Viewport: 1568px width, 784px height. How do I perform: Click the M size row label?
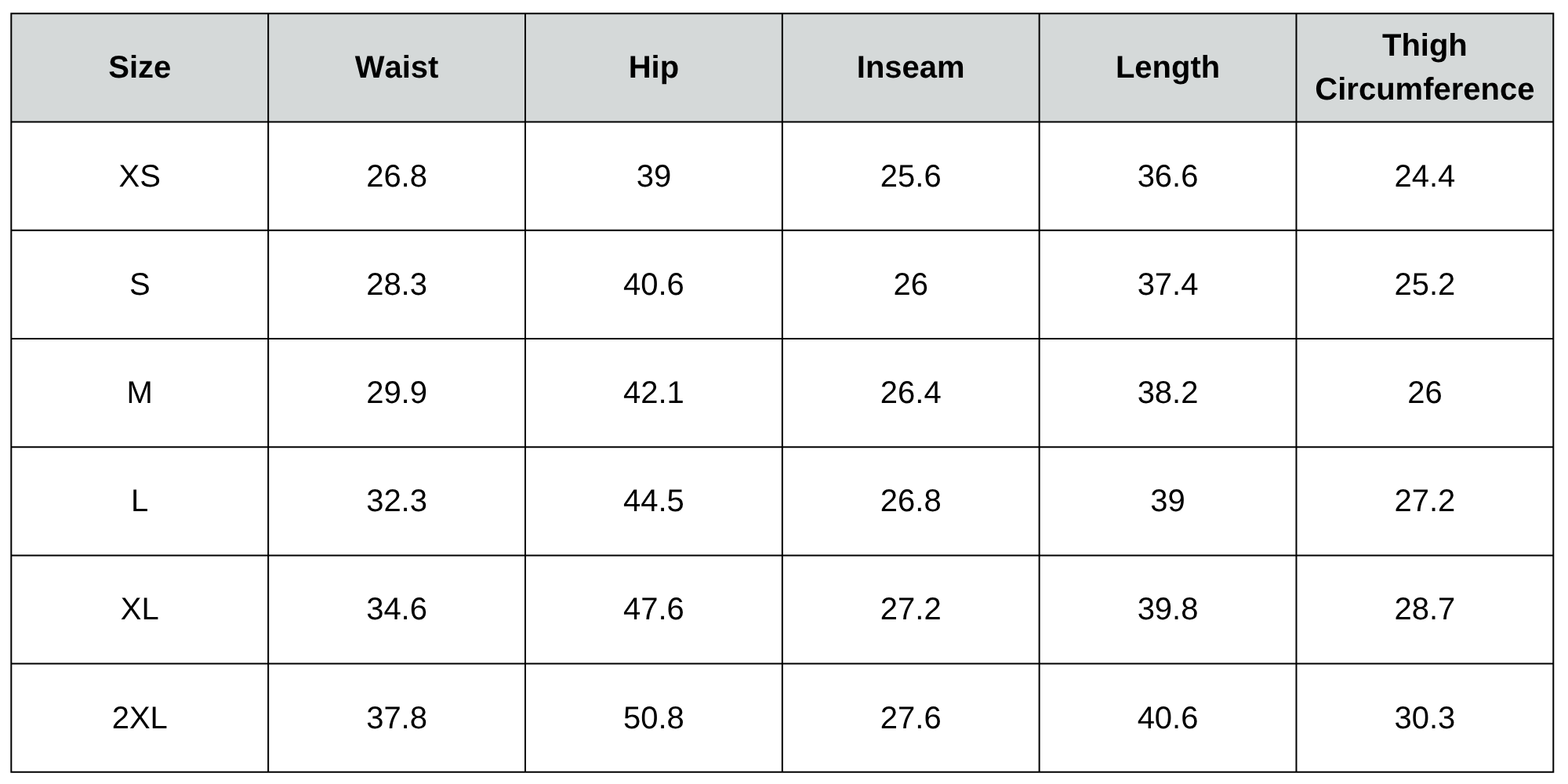click(140, 393)
